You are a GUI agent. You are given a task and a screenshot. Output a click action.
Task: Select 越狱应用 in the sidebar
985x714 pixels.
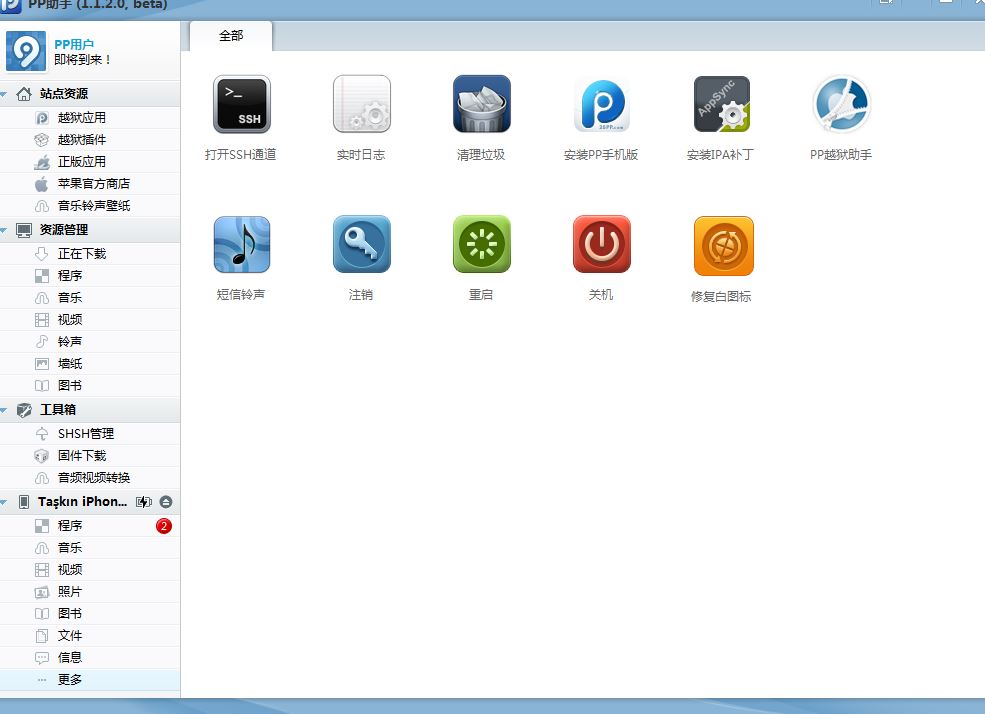point(90,118)
